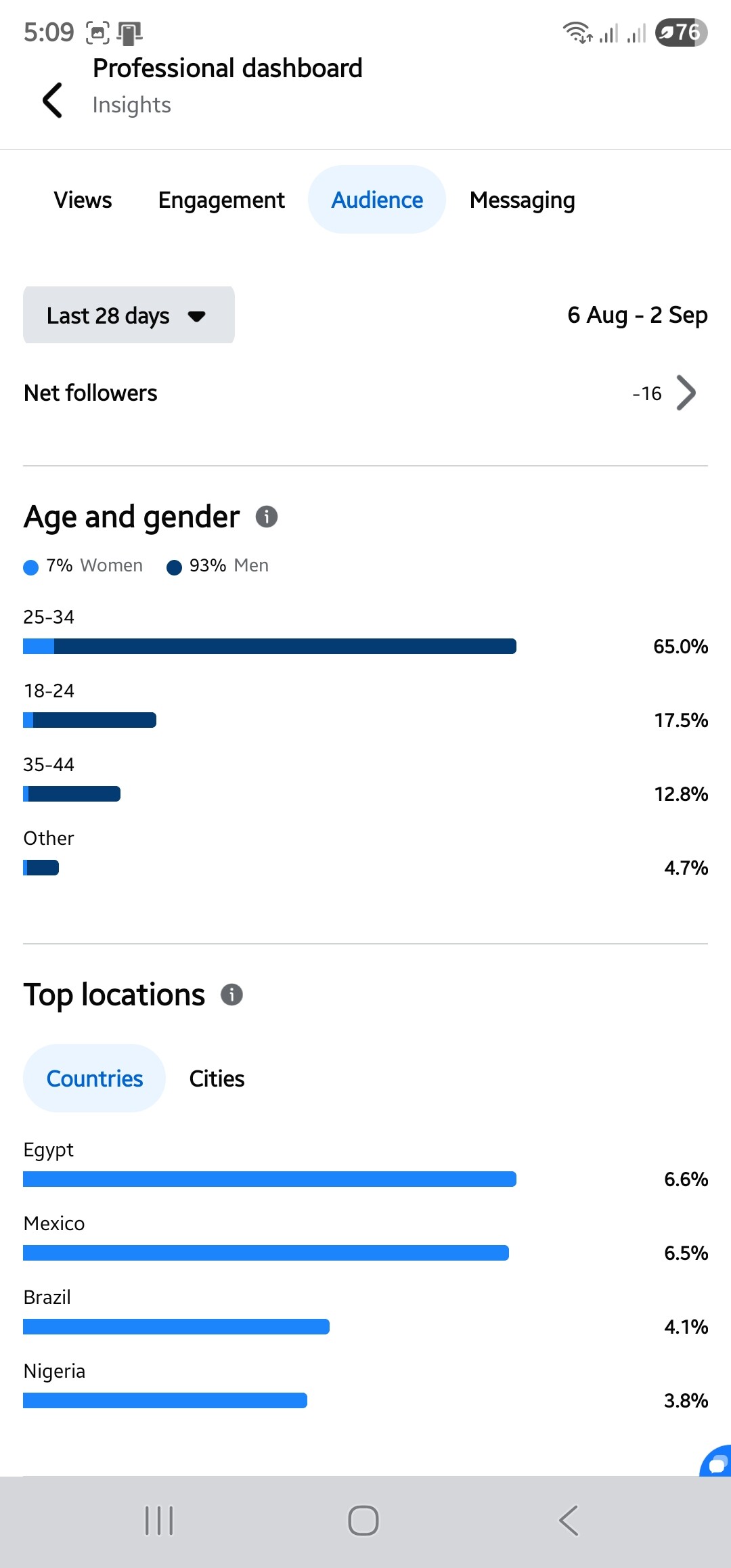The image size is (731, 1568).
Task: Open the blue chat bubble icon
Action: (715, 1461)
